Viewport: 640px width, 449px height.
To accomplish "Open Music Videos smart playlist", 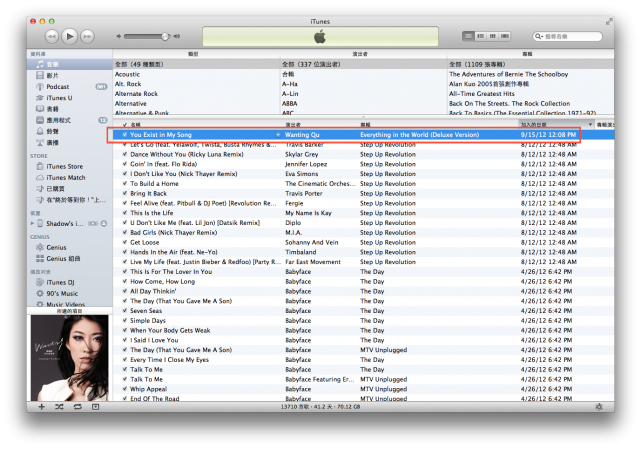I will coord(69,304).
